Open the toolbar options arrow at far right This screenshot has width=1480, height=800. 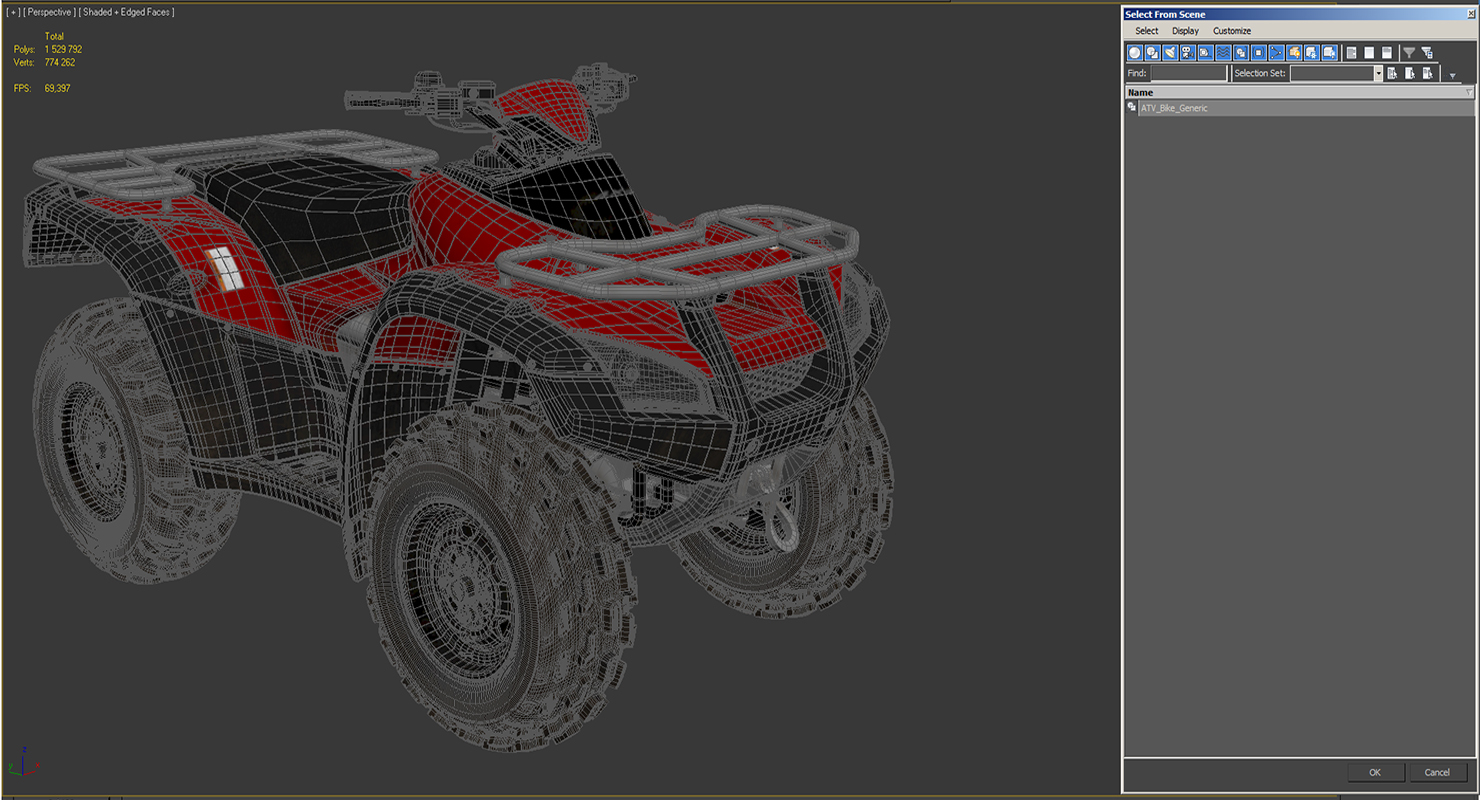click(x=1453, y=76)
